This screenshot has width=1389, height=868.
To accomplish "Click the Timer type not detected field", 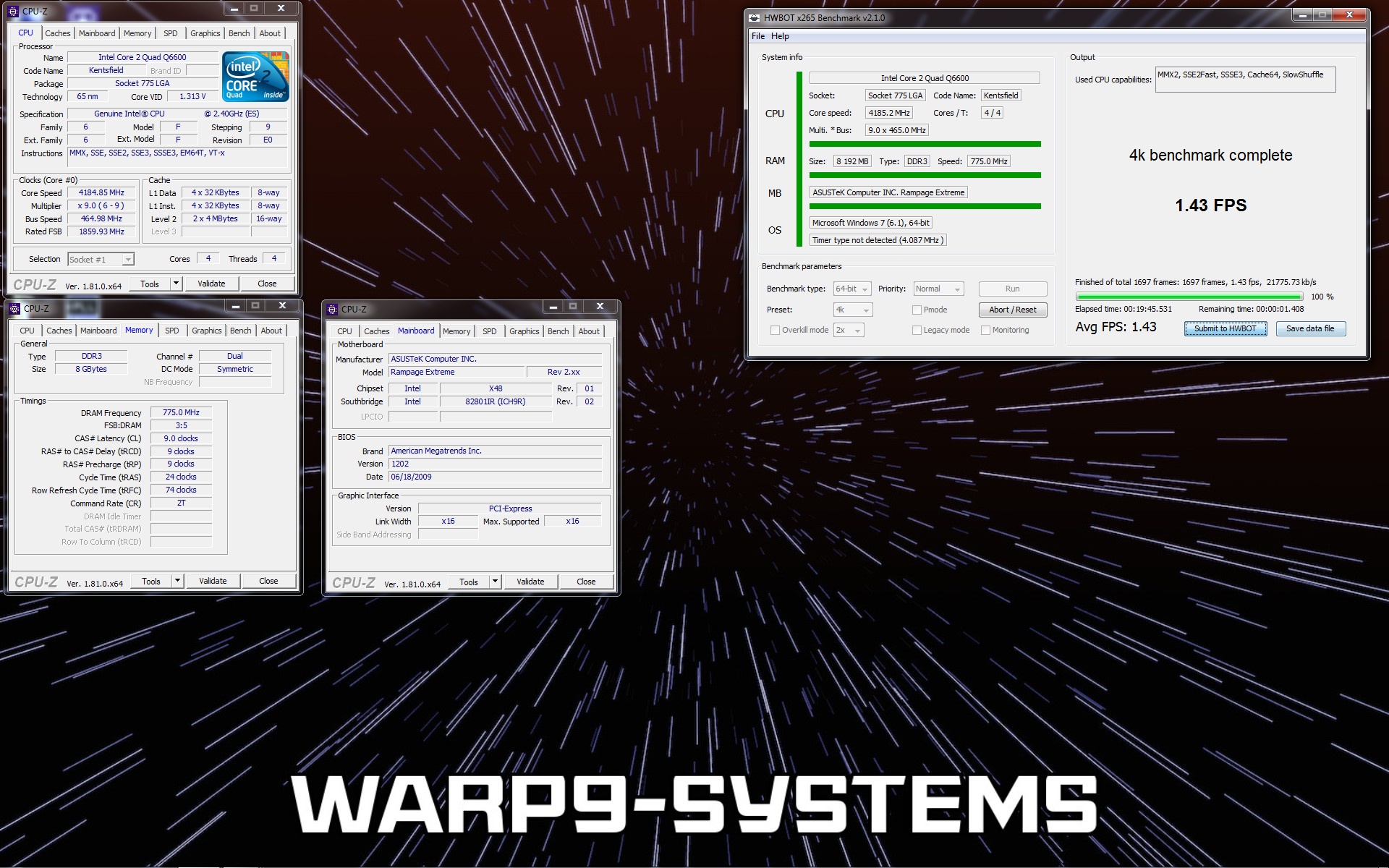I will tap(877, 241).
